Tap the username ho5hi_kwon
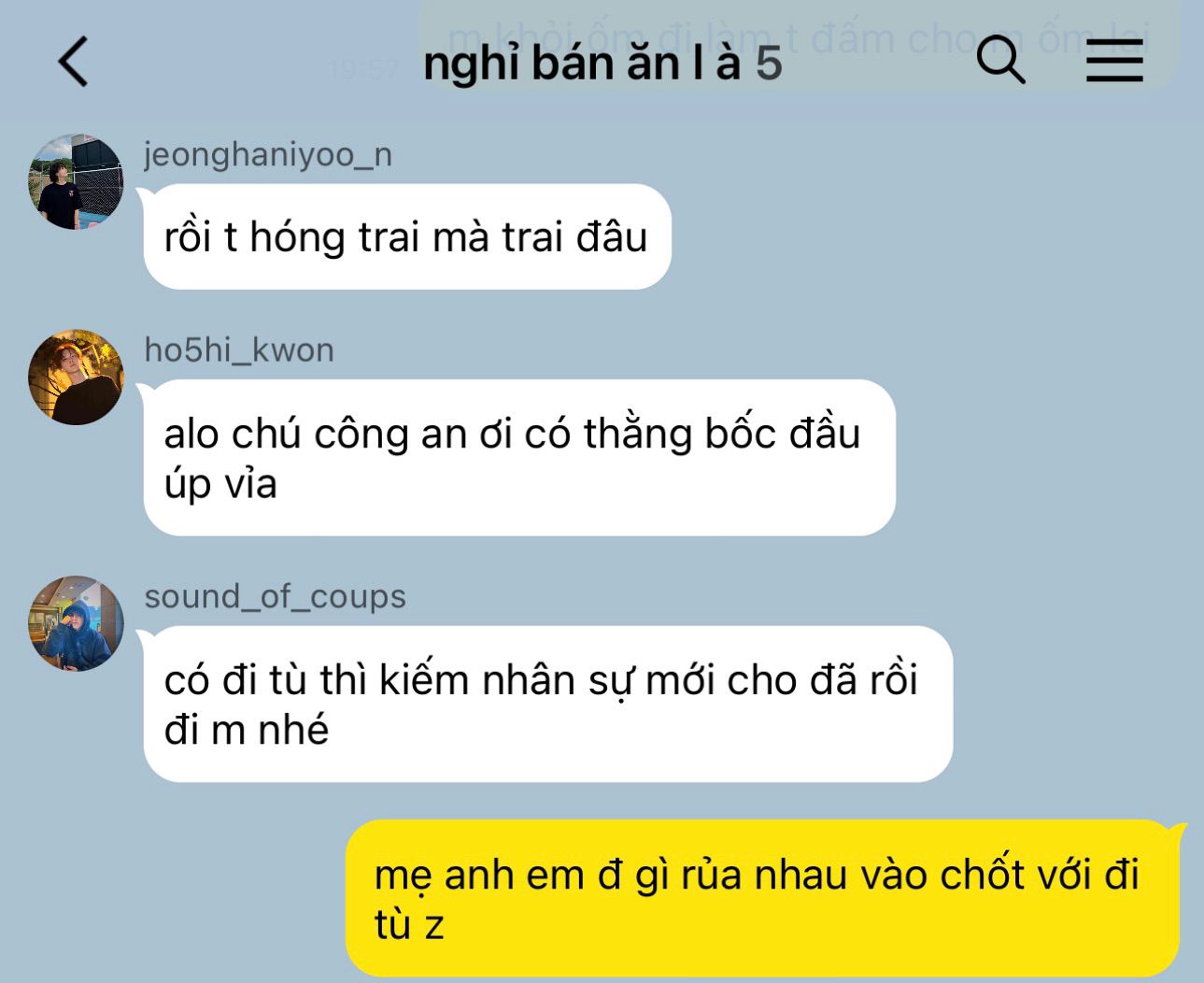 pyautogui.click(x=239, y=350)
